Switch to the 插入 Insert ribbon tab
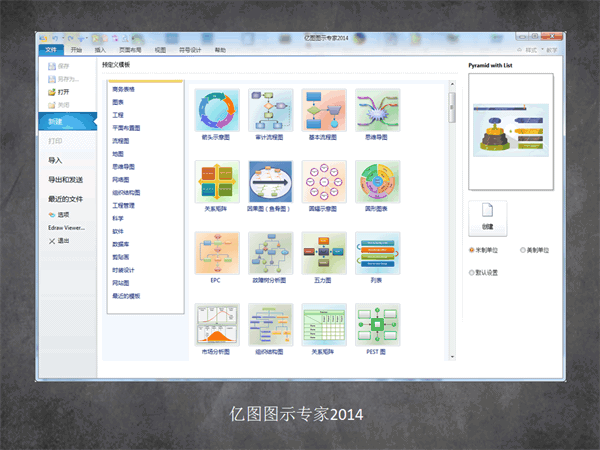 [100, 50]
